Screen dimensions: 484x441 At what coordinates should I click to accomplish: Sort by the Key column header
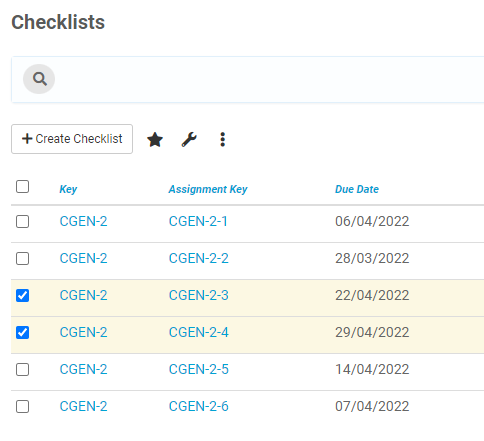click(68, 189)
